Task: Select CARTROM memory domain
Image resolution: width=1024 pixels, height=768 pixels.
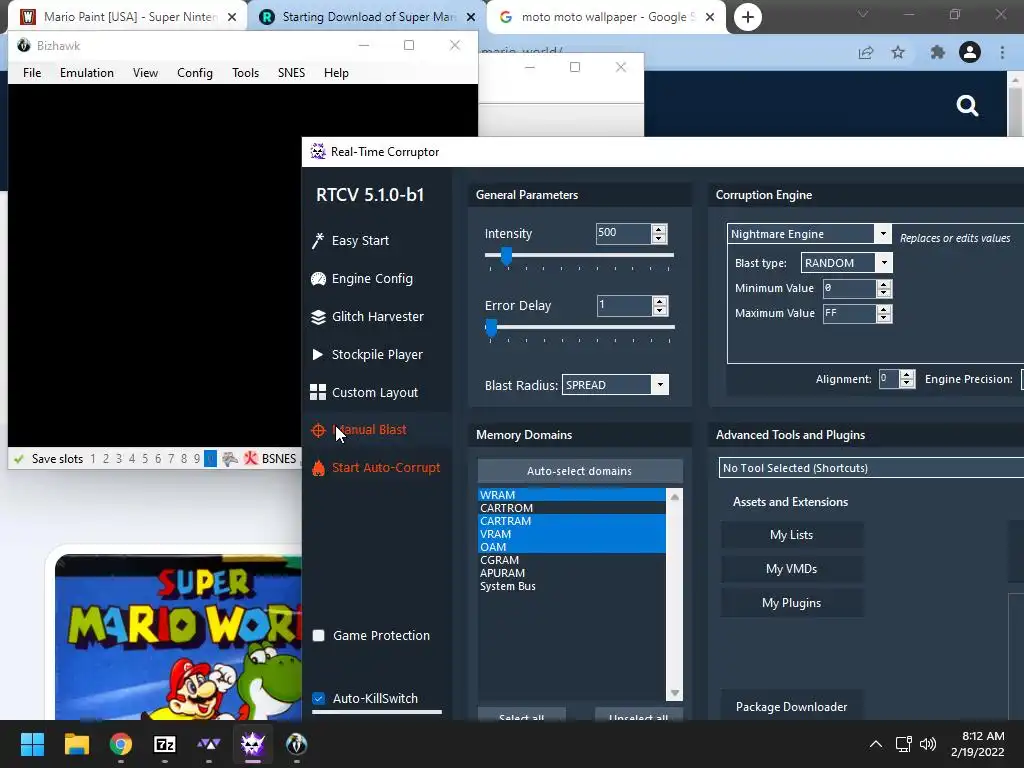Action: pyautogui.click(x=572, y=508)
